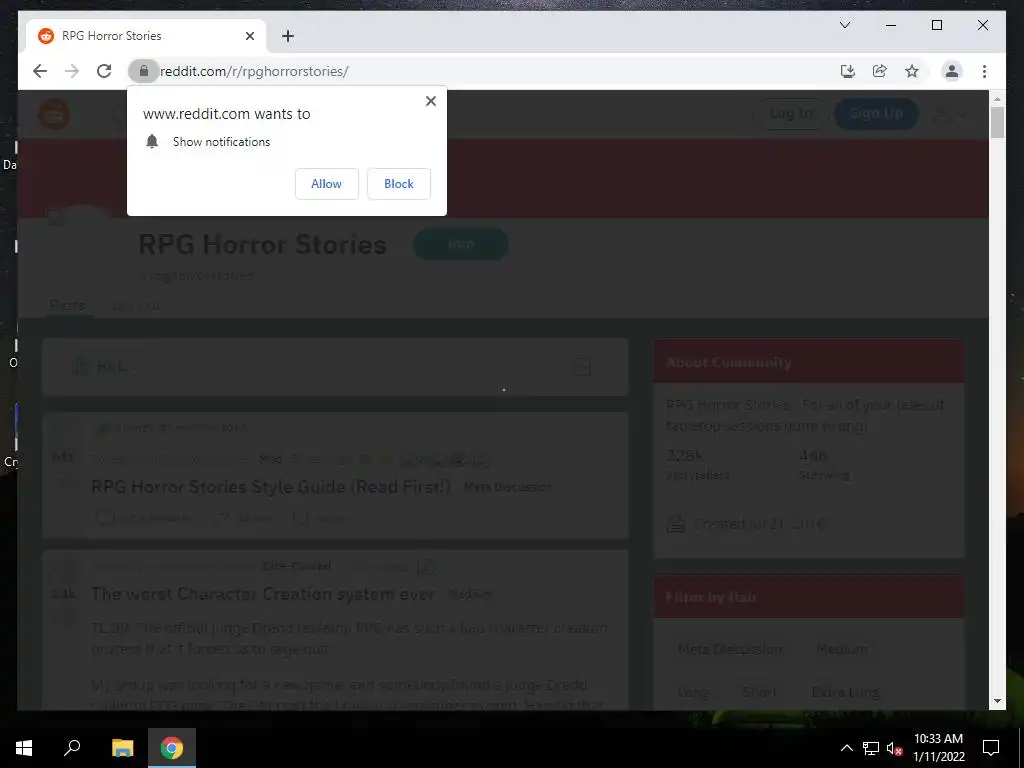This screenshot has height=768, width=1024.
Task: Open the Windows Start menu
Action: point(24,748)
